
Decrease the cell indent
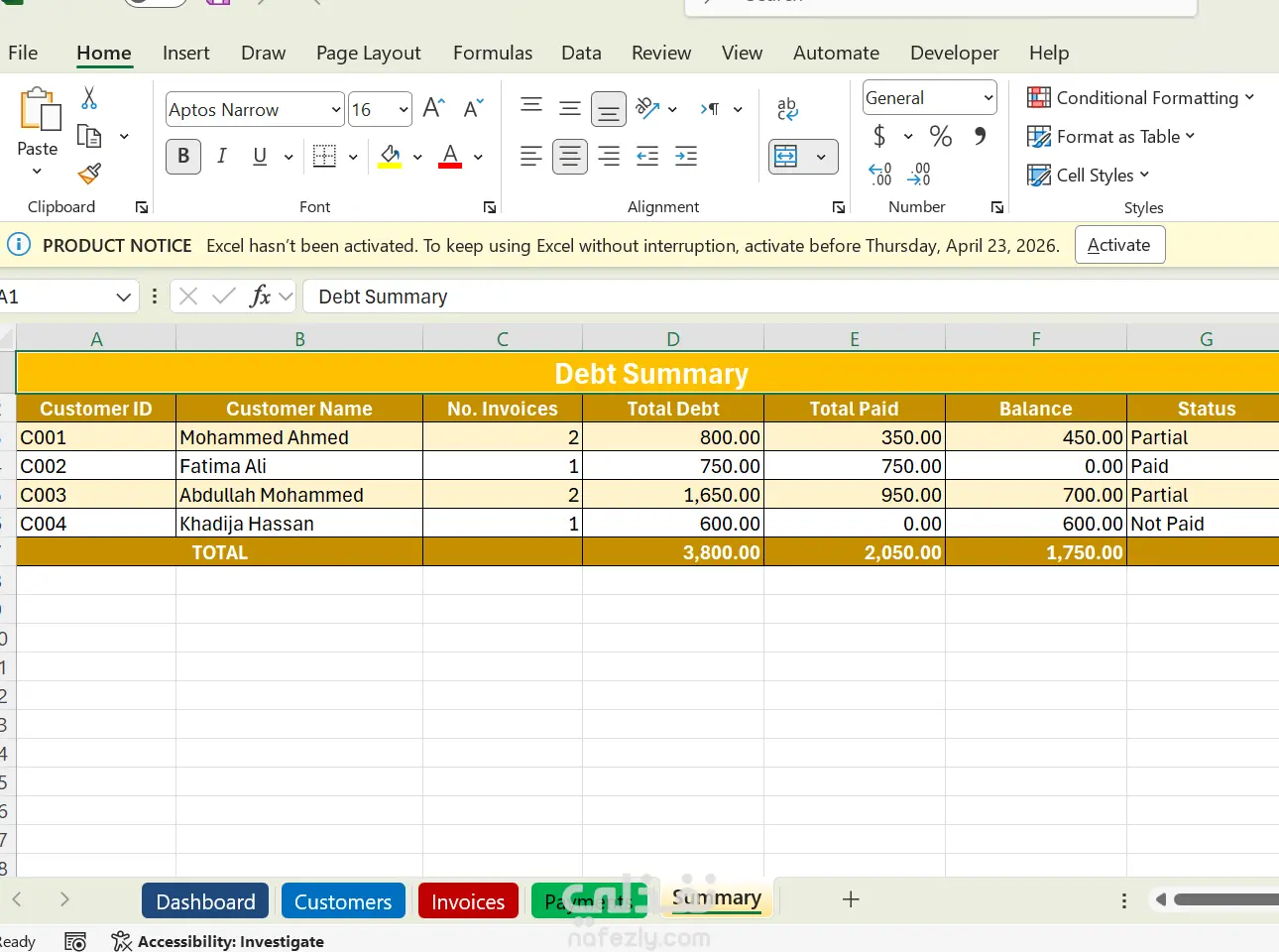(x=647, y=156)
